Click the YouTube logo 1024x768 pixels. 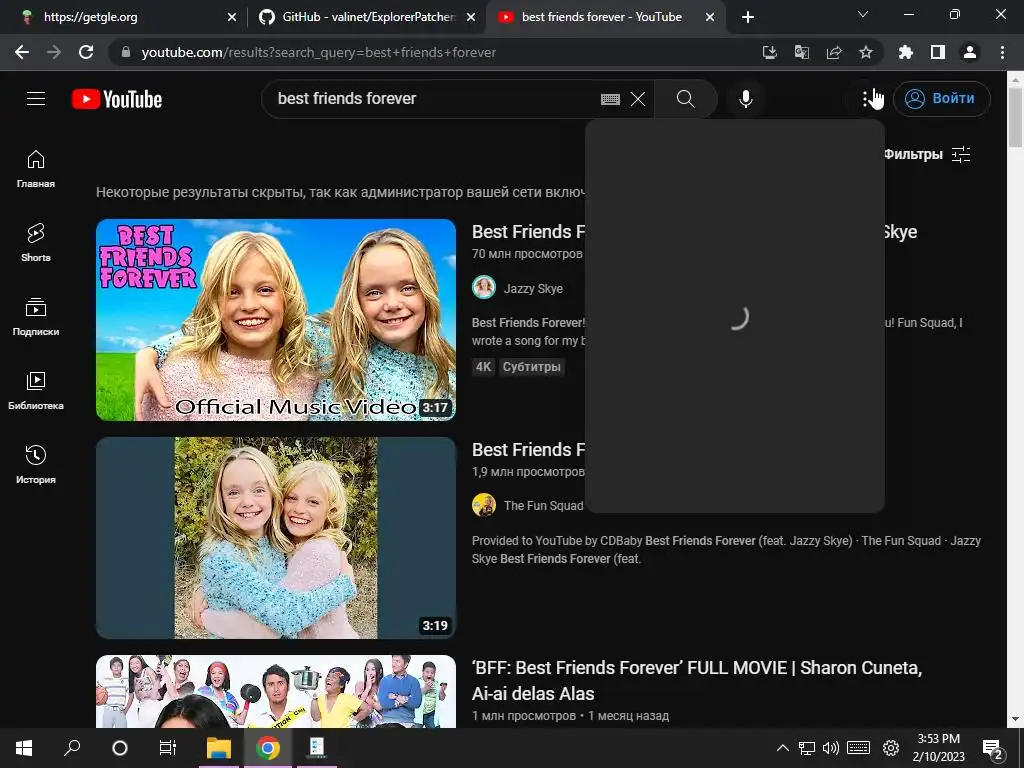tap(117, 99)
